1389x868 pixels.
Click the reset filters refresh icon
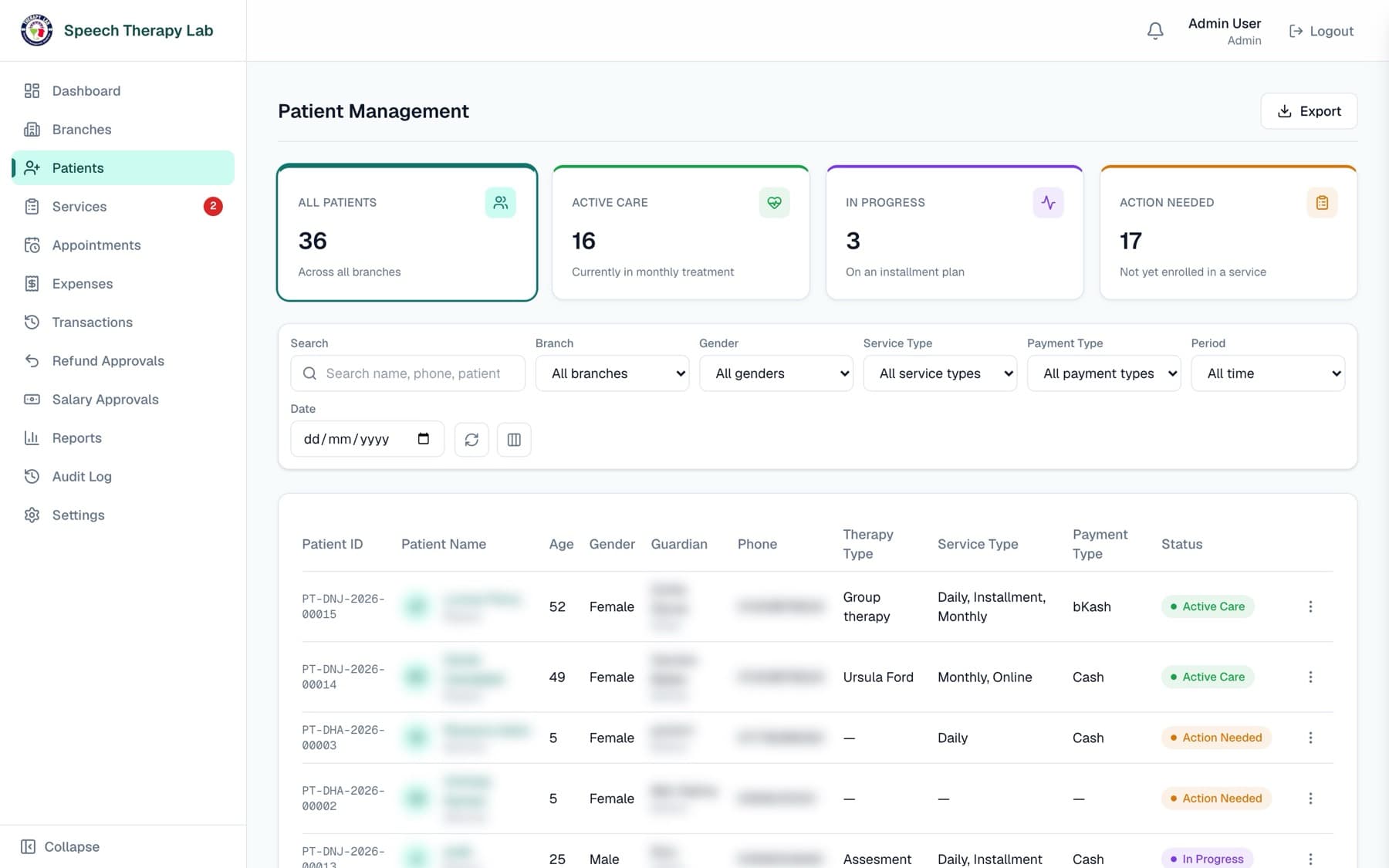[x=471, y=439]
